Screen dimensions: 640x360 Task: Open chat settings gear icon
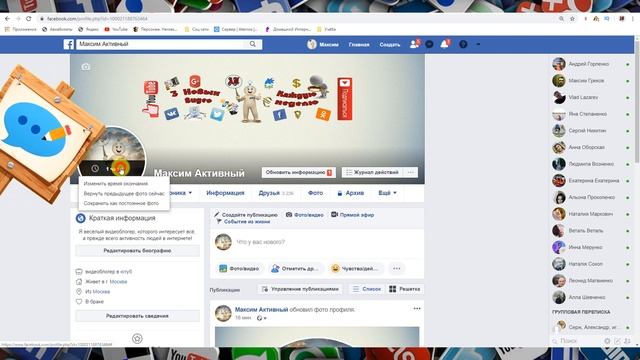[607, 341]
